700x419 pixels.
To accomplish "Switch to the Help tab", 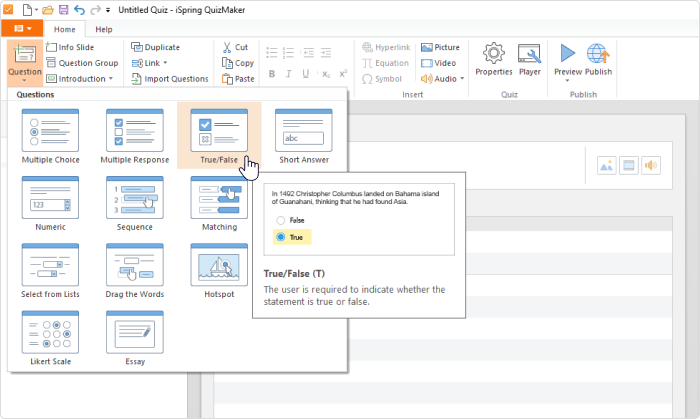I will [104, 29].
